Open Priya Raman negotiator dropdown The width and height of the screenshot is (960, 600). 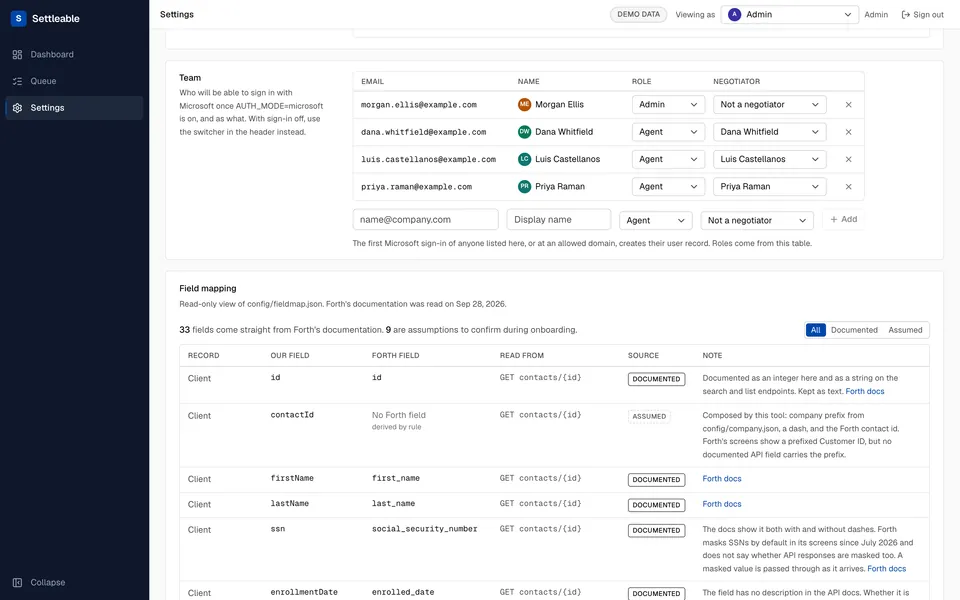click(770, 187)
